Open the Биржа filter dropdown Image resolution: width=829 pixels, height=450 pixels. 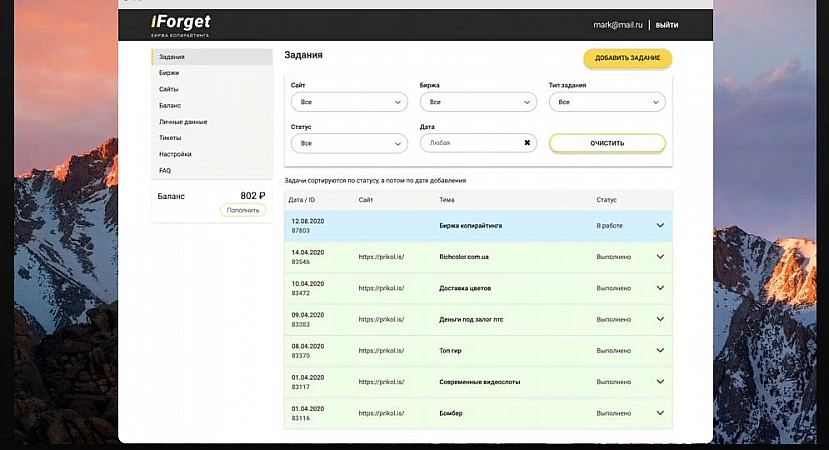point(478,102)
